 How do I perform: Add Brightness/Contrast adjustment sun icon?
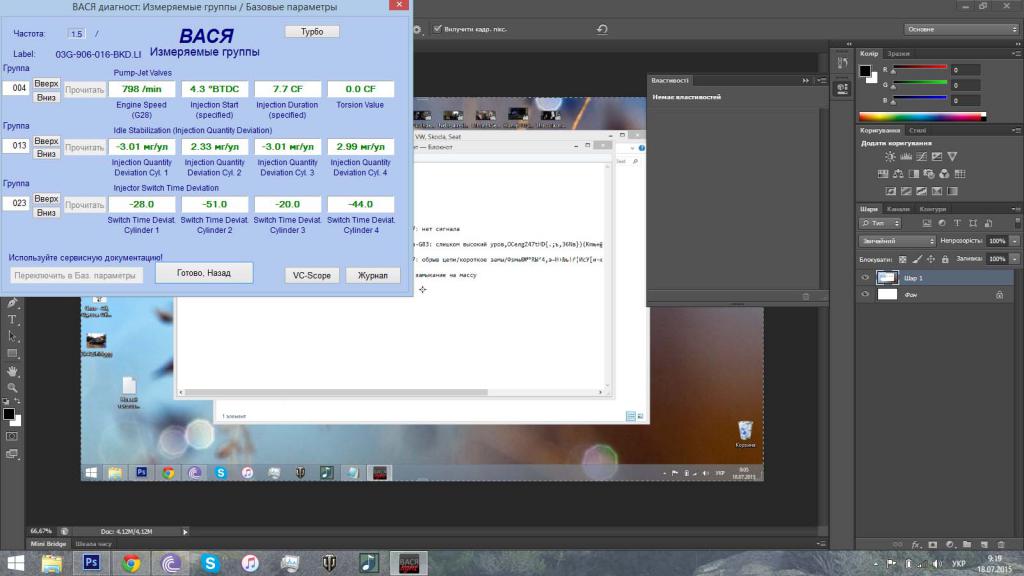[x=890, y=157]
